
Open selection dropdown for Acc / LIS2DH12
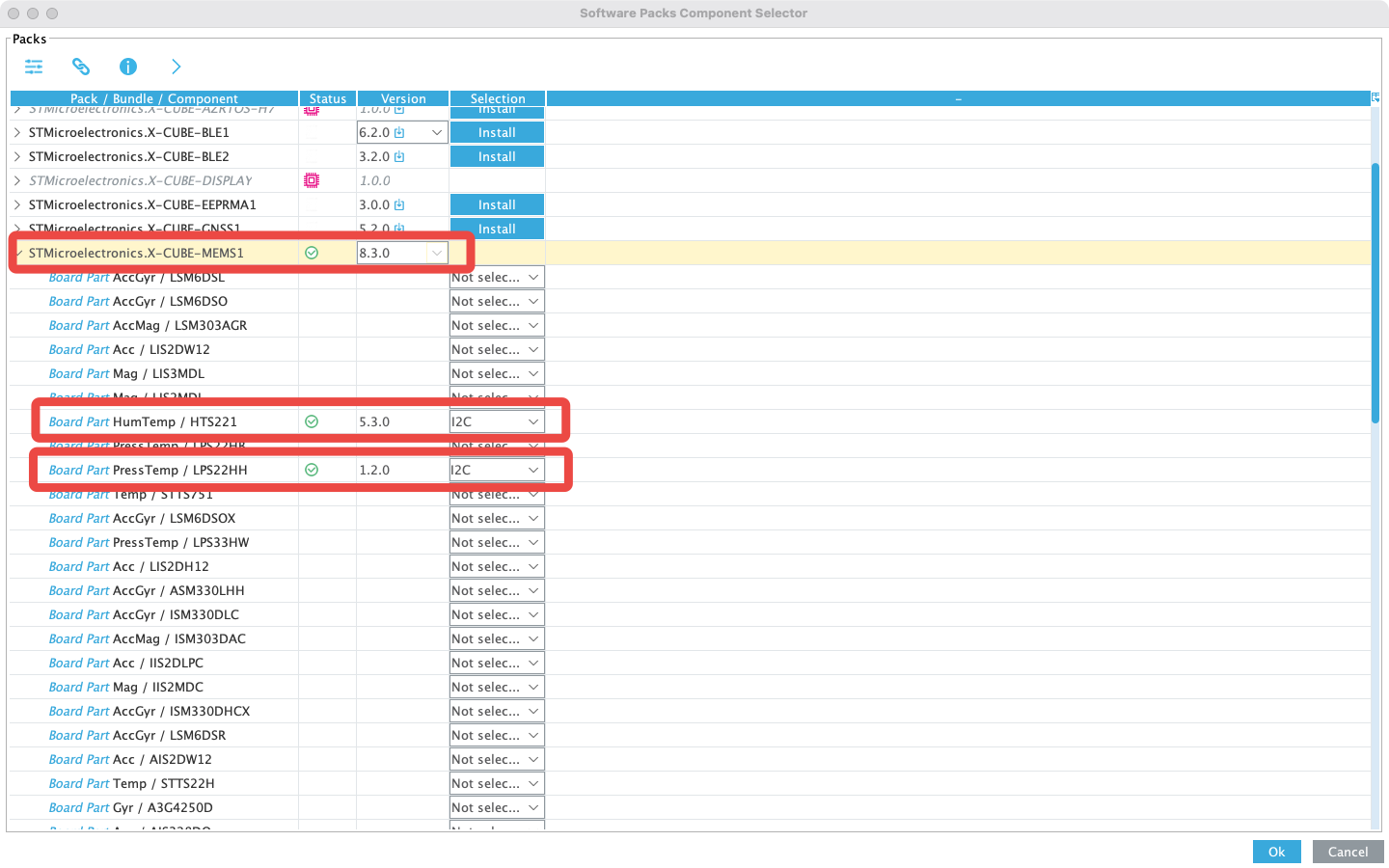pos(498,566)
